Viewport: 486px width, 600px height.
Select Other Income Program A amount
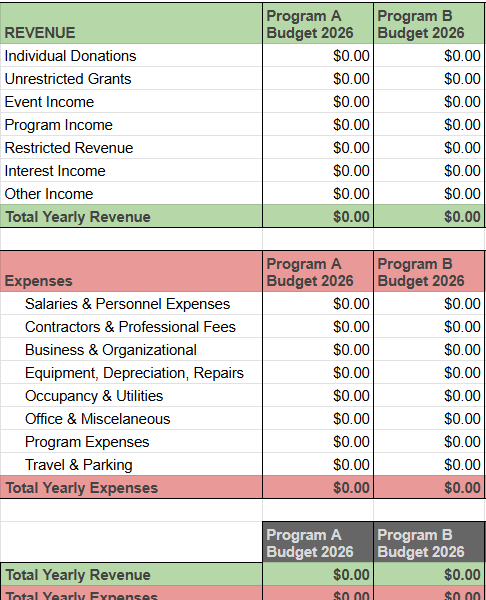click(x=318, y=193)
